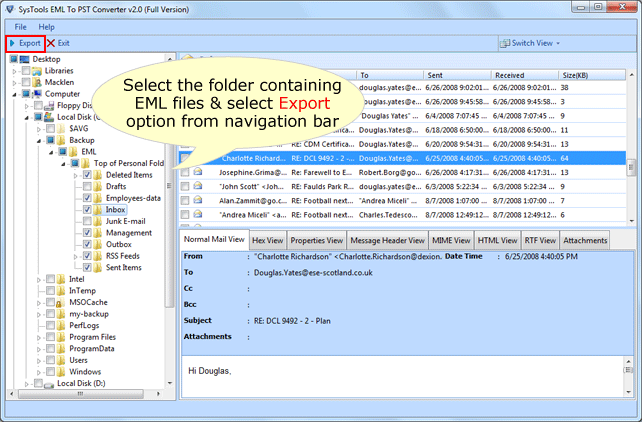Viewport: 642px width, 422px height.
Task: Select the PerfLogs folder in tree
Action: tap(84, 326)
